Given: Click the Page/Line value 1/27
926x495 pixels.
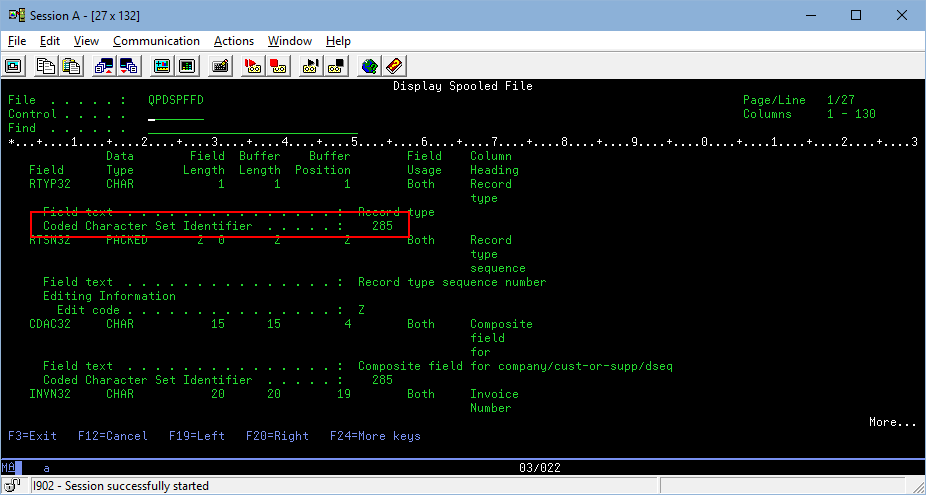Looking at the screenshot, I should click(841, 100).
